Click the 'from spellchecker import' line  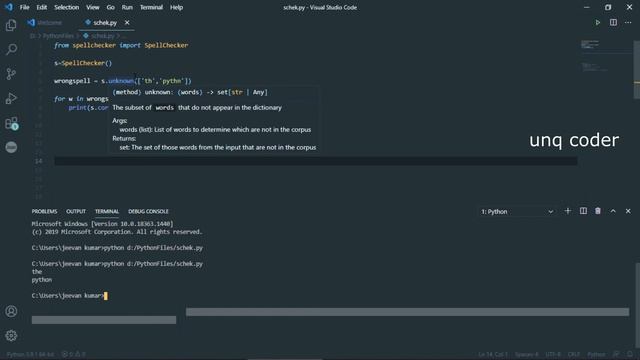(x=121, y=45)
